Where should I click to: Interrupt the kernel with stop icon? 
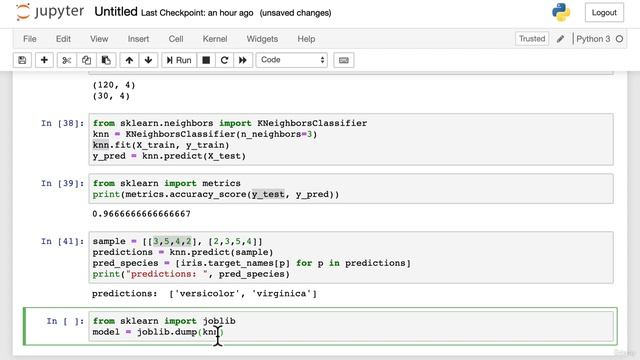click(x=206, y=60)
